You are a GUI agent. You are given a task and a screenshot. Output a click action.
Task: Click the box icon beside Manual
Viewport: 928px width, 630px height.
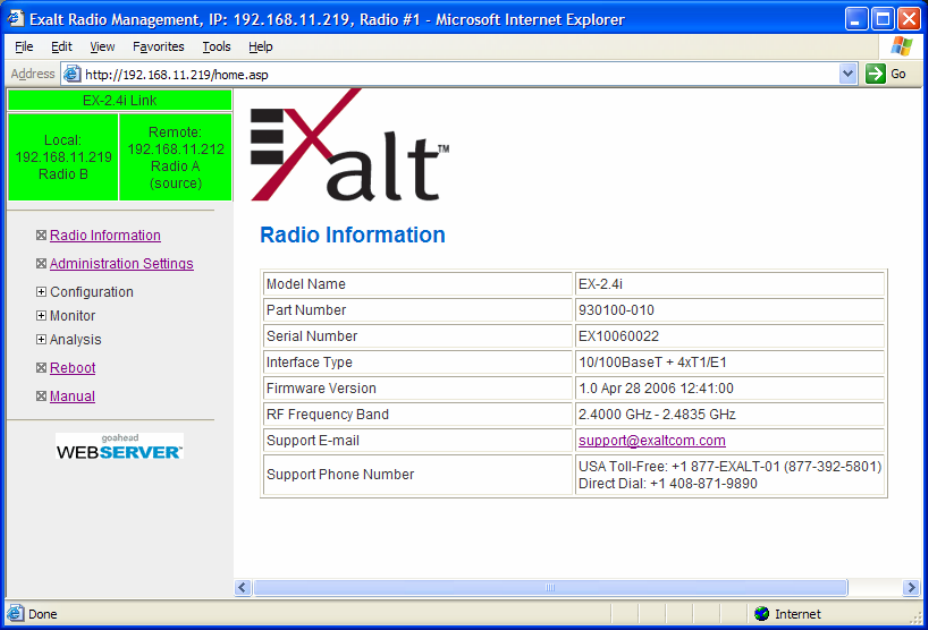[41, 396]
